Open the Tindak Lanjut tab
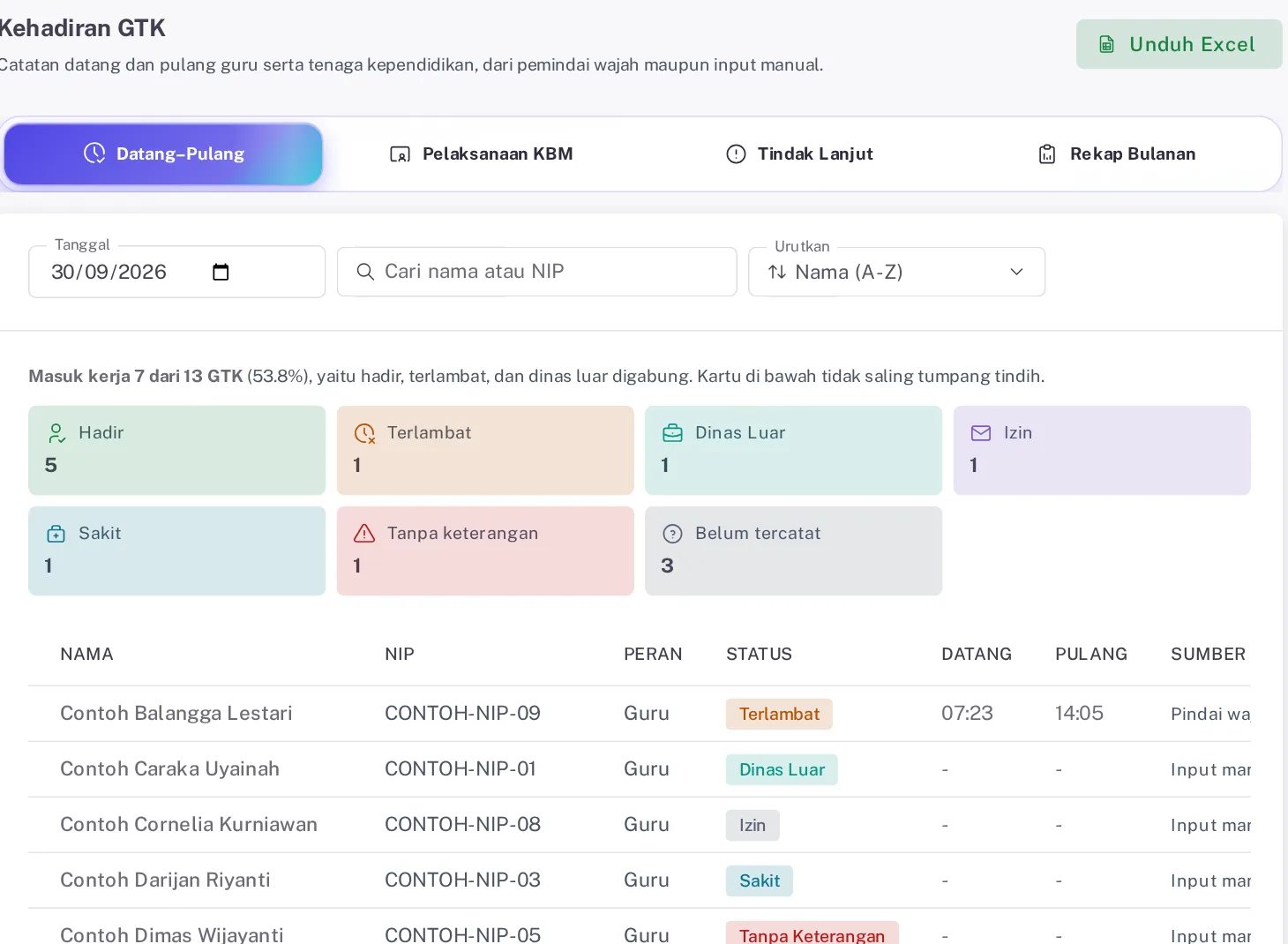1288x944 pixels. coord(799,154)
